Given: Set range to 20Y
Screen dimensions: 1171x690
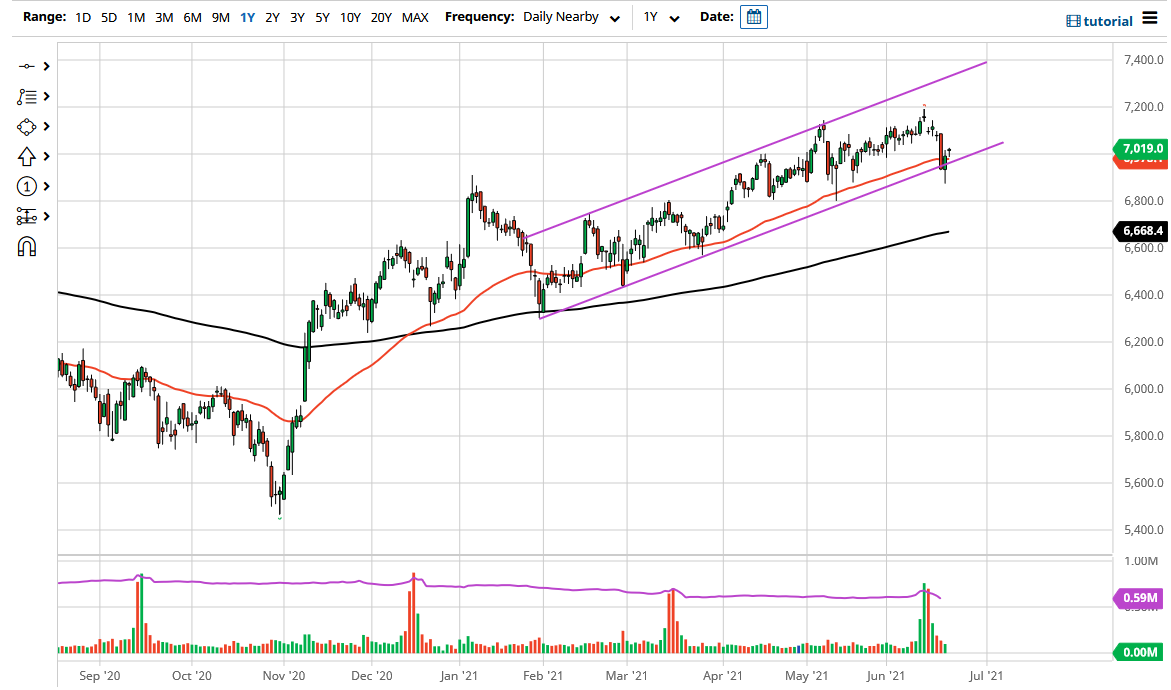Looking at the screenshot, I should tap(381, 17).
